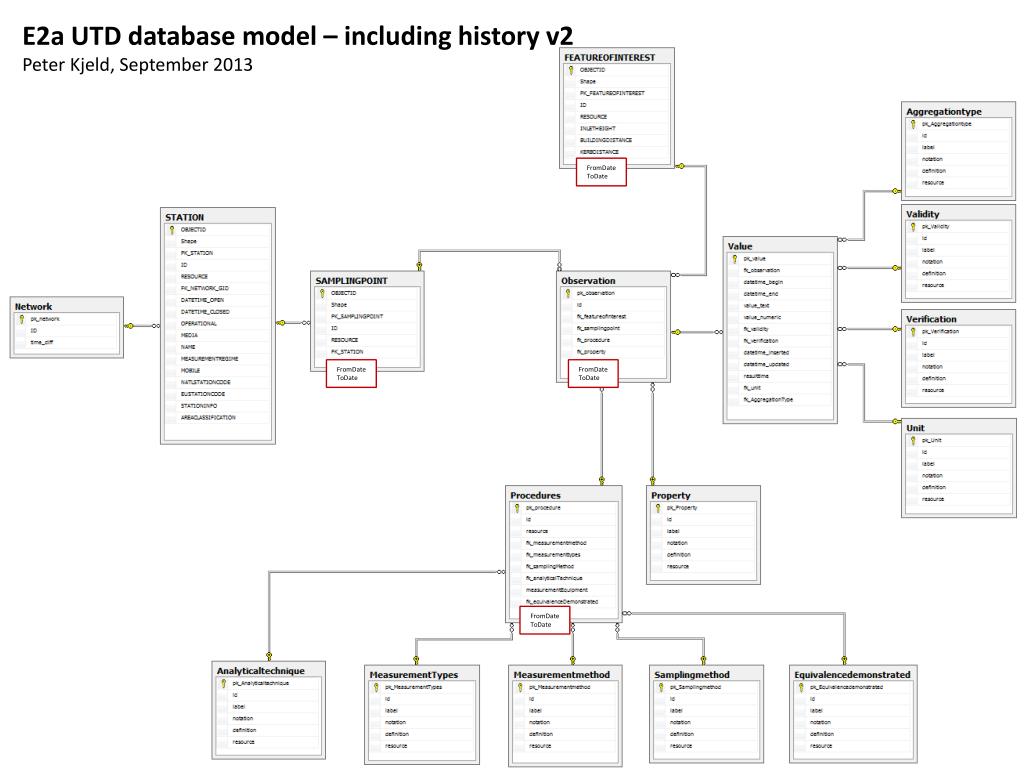Click the key icon next to pk_value
This screenshot has width=1024, height=768.
pos(735,259)
